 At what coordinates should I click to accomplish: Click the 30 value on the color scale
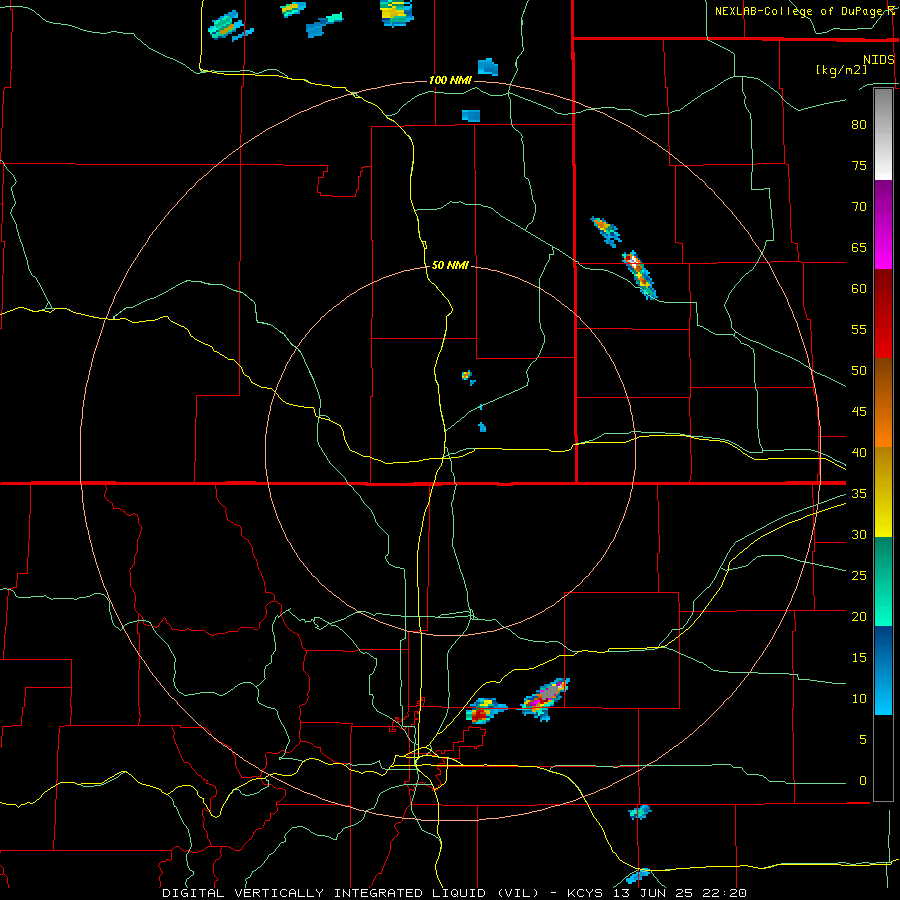click(x=859, y=534)
